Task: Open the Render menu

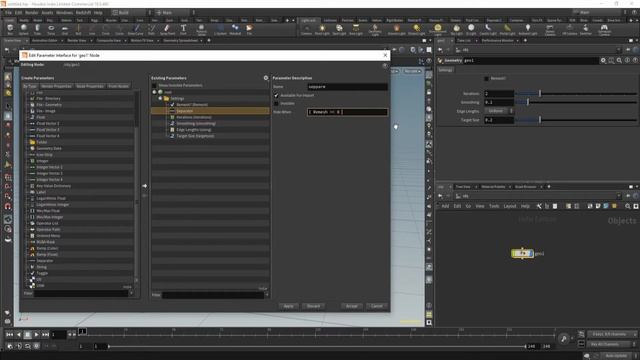Action: [31, 13]
